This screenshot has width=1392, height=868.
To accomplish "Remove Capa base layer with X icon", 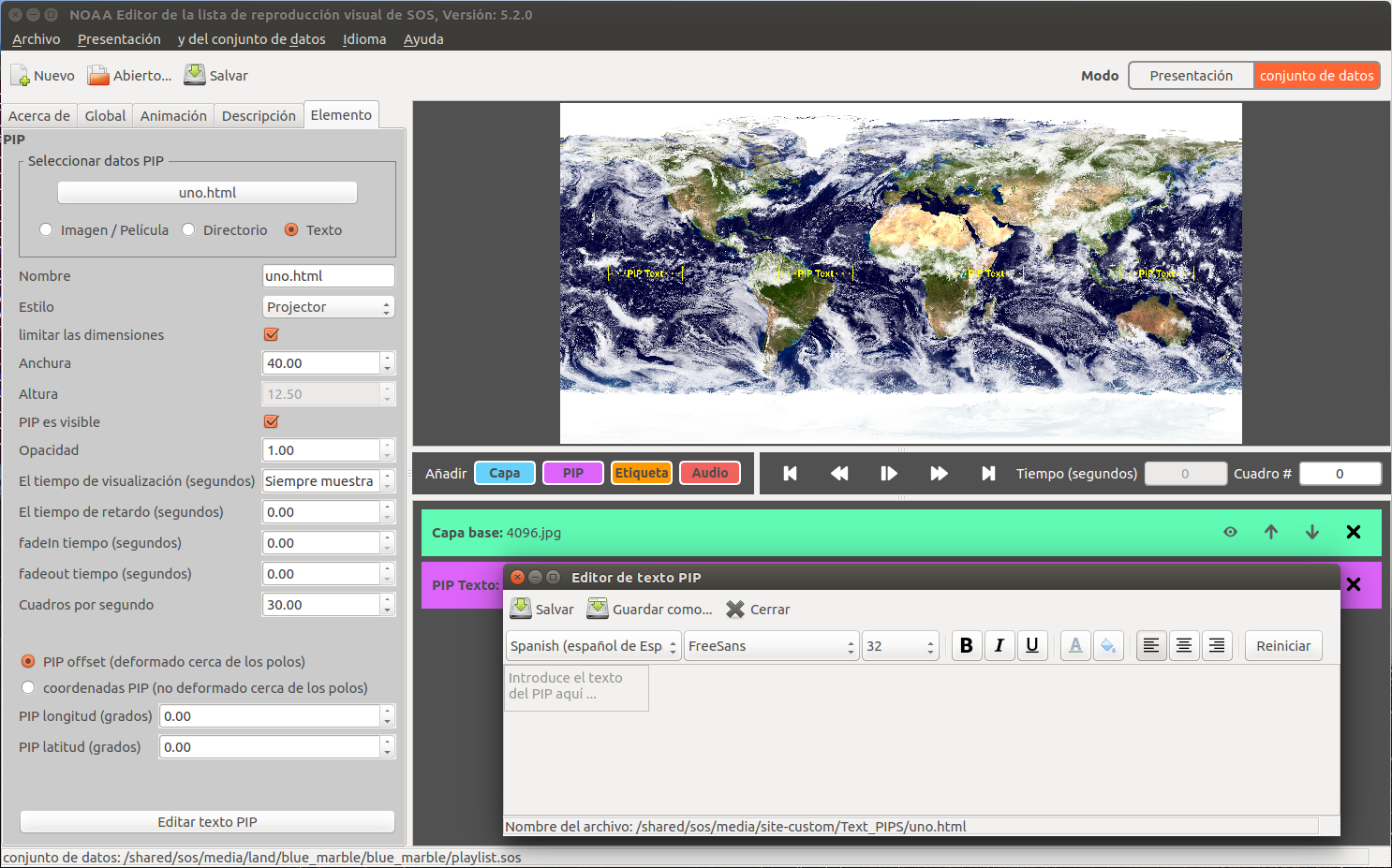I will [x=1354, y=532].
